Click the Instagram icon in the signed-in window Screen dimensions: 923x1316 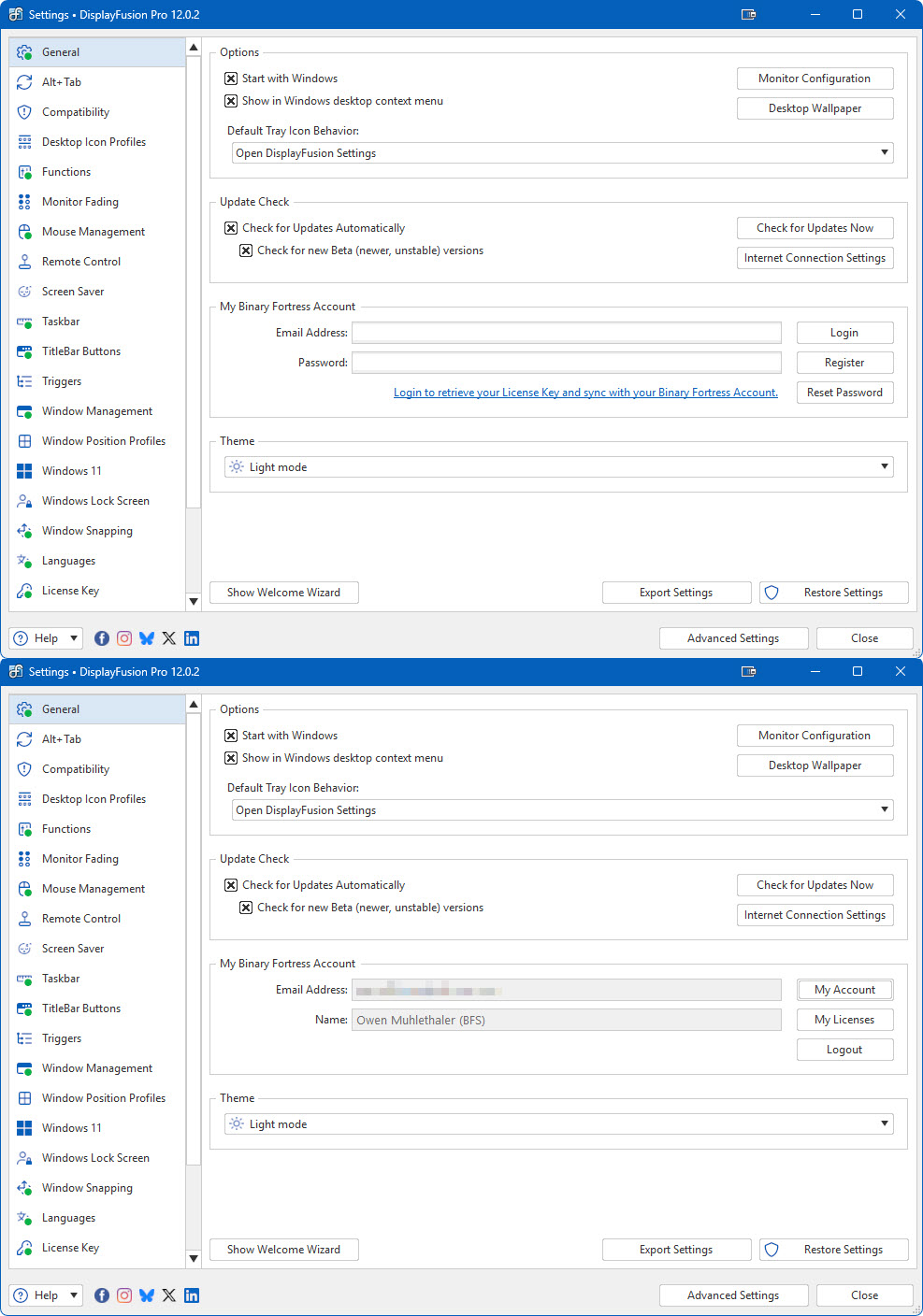coord(124,1295)
